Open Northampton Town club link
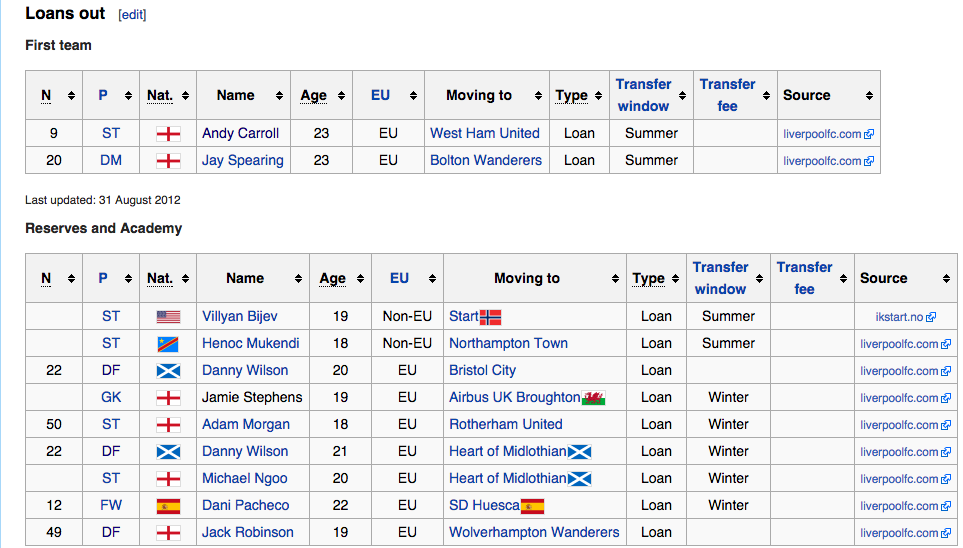Viewport: 963px width, 548px height. 509,343
